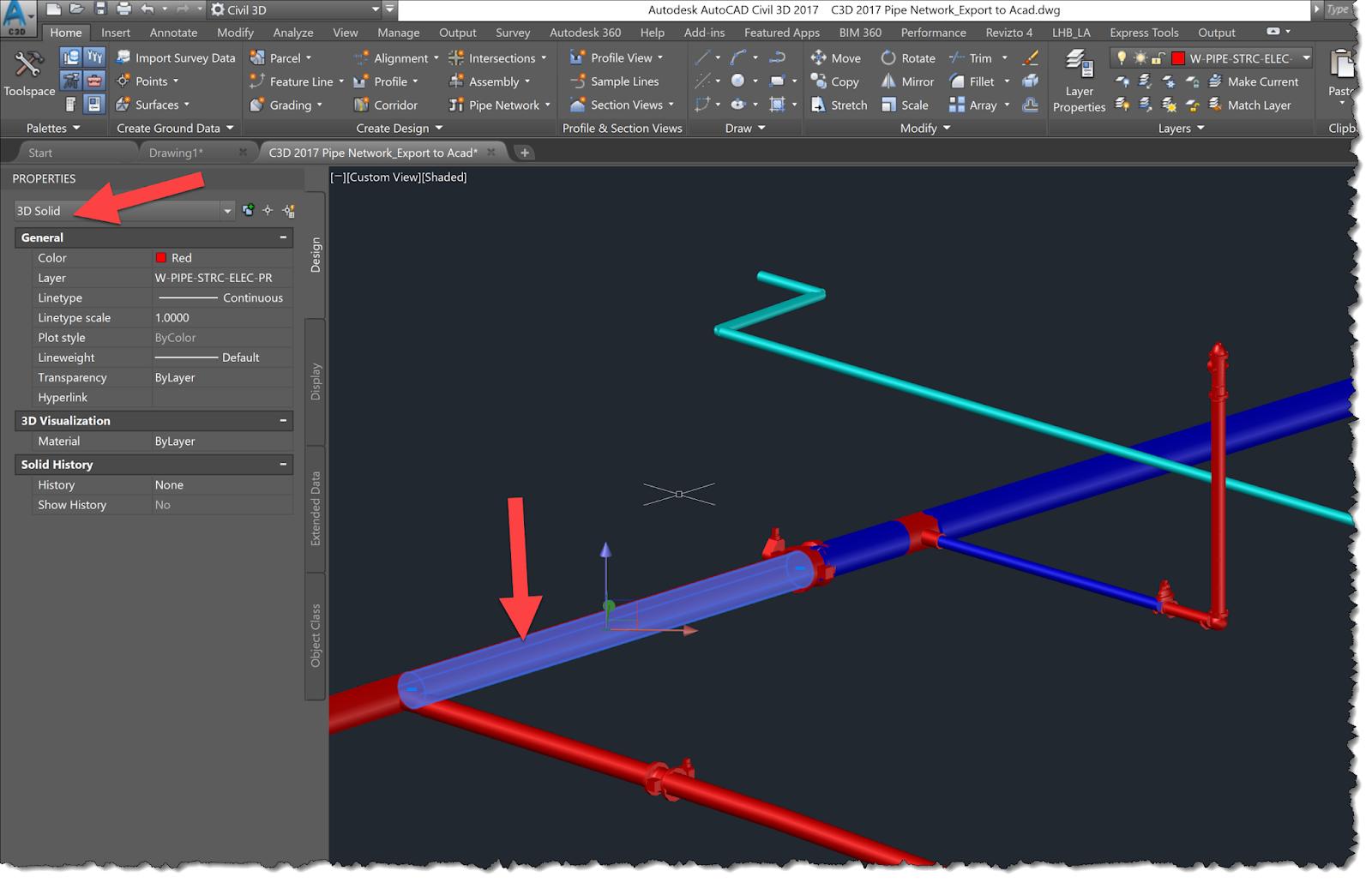Open a new drawing tab with plus

point(525,153)
